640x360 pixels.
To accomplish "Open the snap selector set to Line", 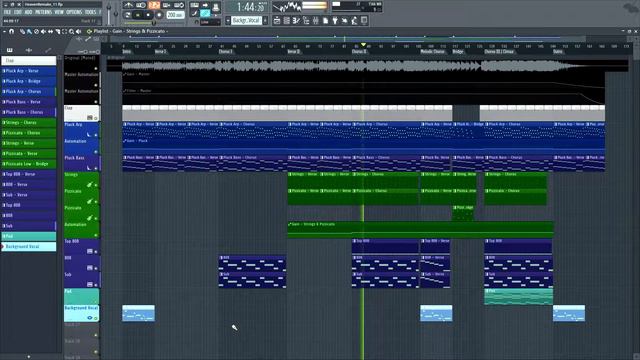I will (x=210, y=22).
